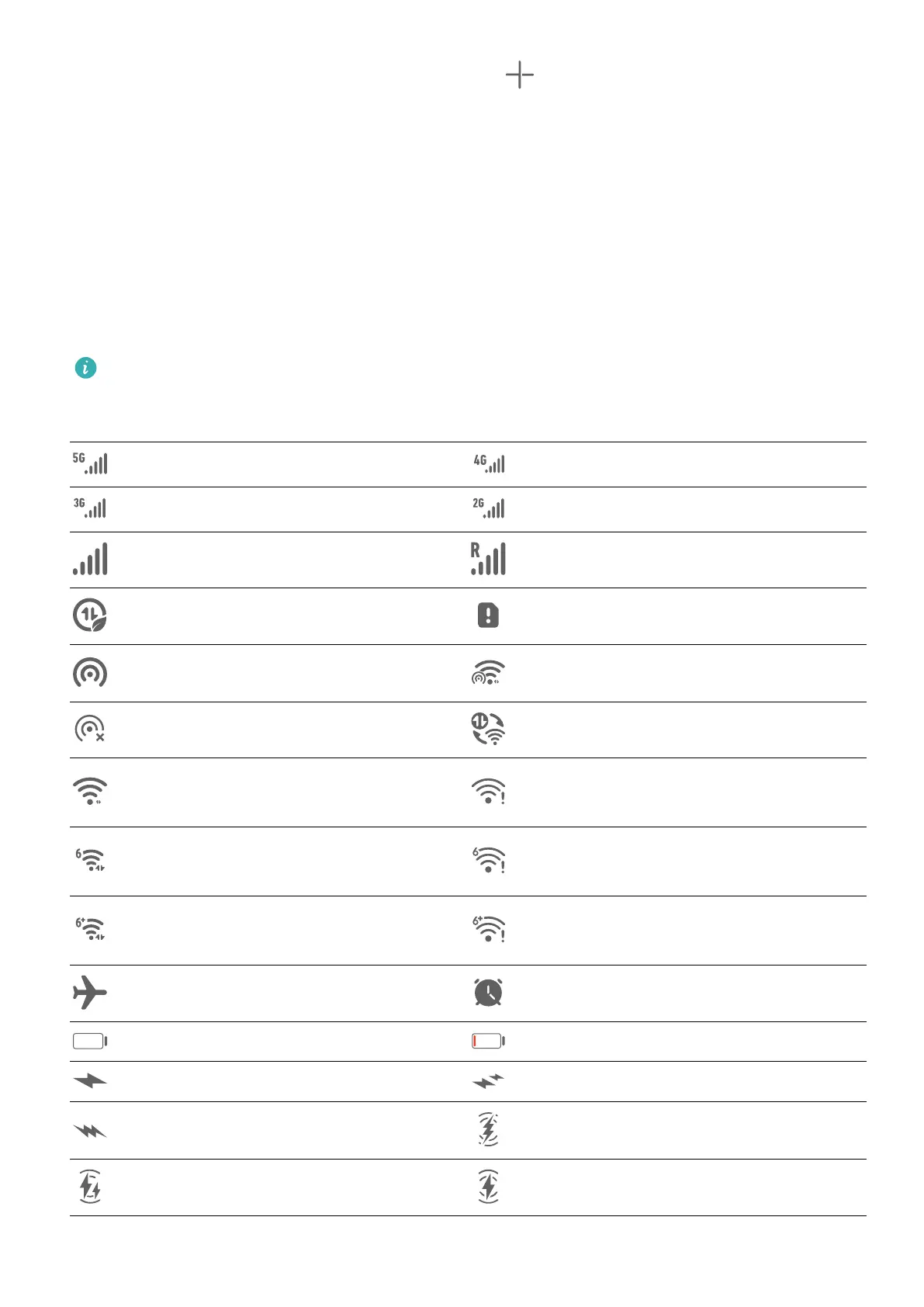Click the low battery red icon
The width and height of the screenshot is (924, 1307).
[489, 1041]
